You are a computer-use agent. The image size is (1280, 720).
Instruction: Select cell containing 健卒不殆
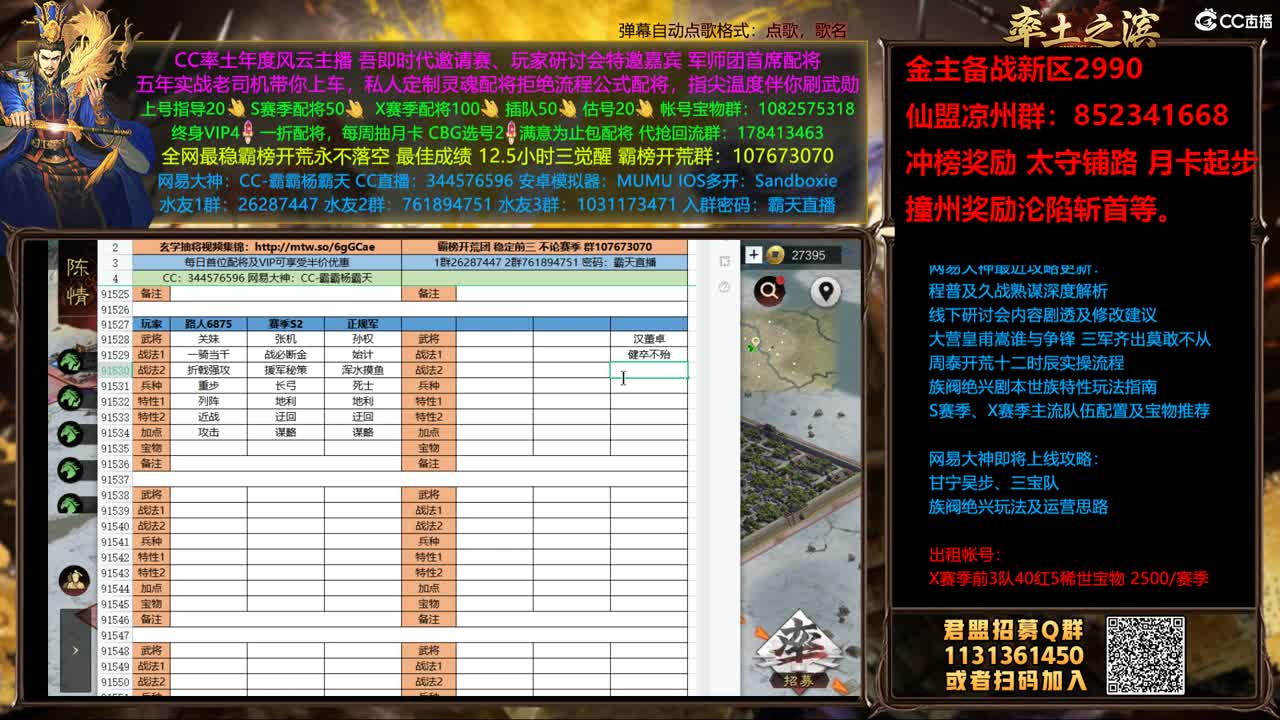tap(649, 355)
